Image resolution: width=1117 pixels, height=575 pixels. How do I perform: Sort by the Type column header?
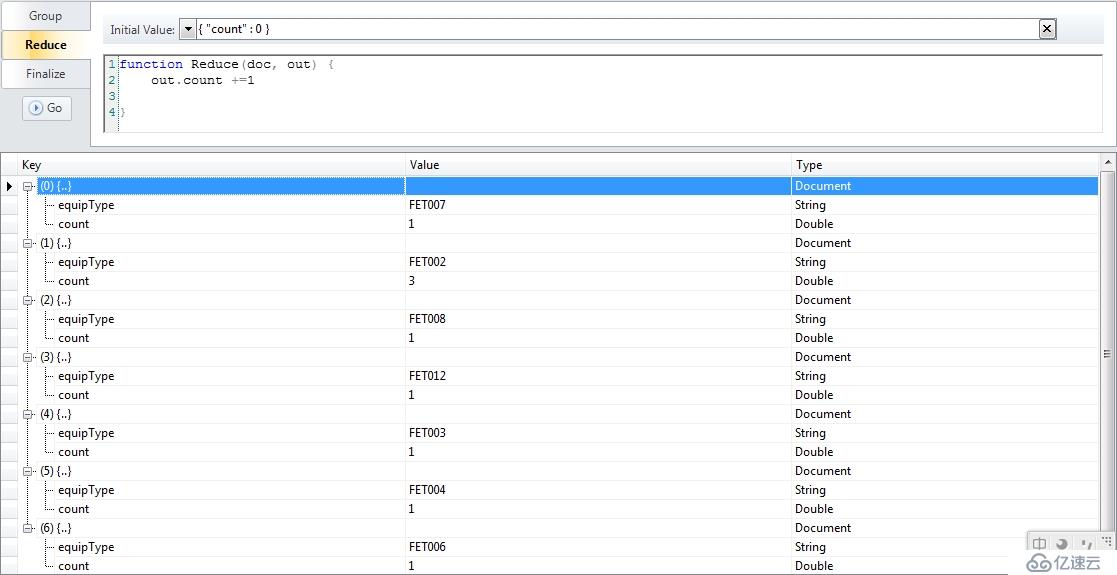(945, 165)
